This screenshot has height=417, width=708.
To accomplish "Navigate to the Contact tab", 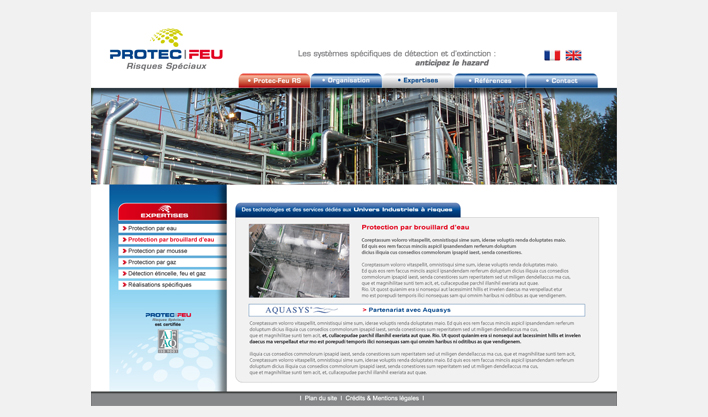I will (562, 81).
